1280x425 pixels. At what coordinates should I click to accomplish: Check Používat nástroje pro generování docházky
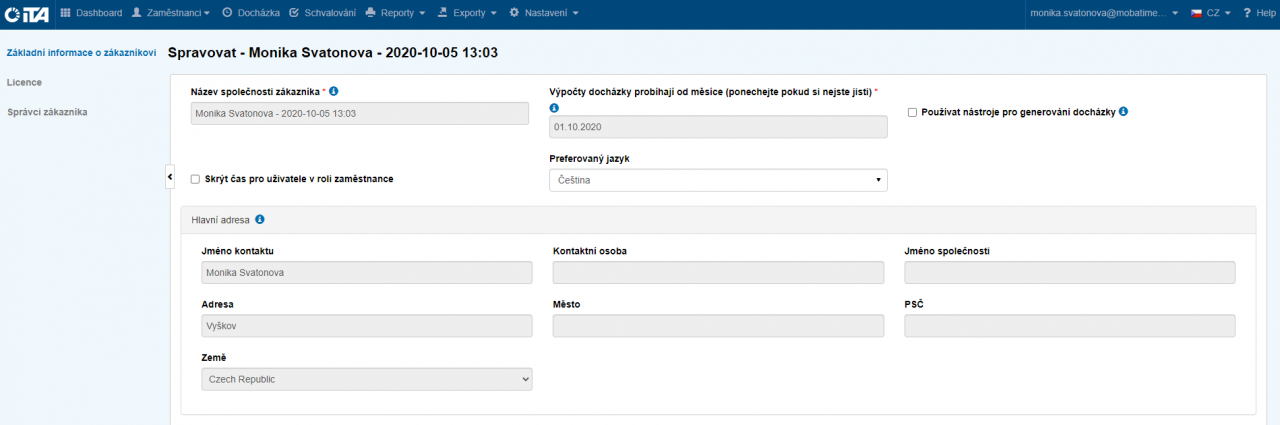[912, 112]
